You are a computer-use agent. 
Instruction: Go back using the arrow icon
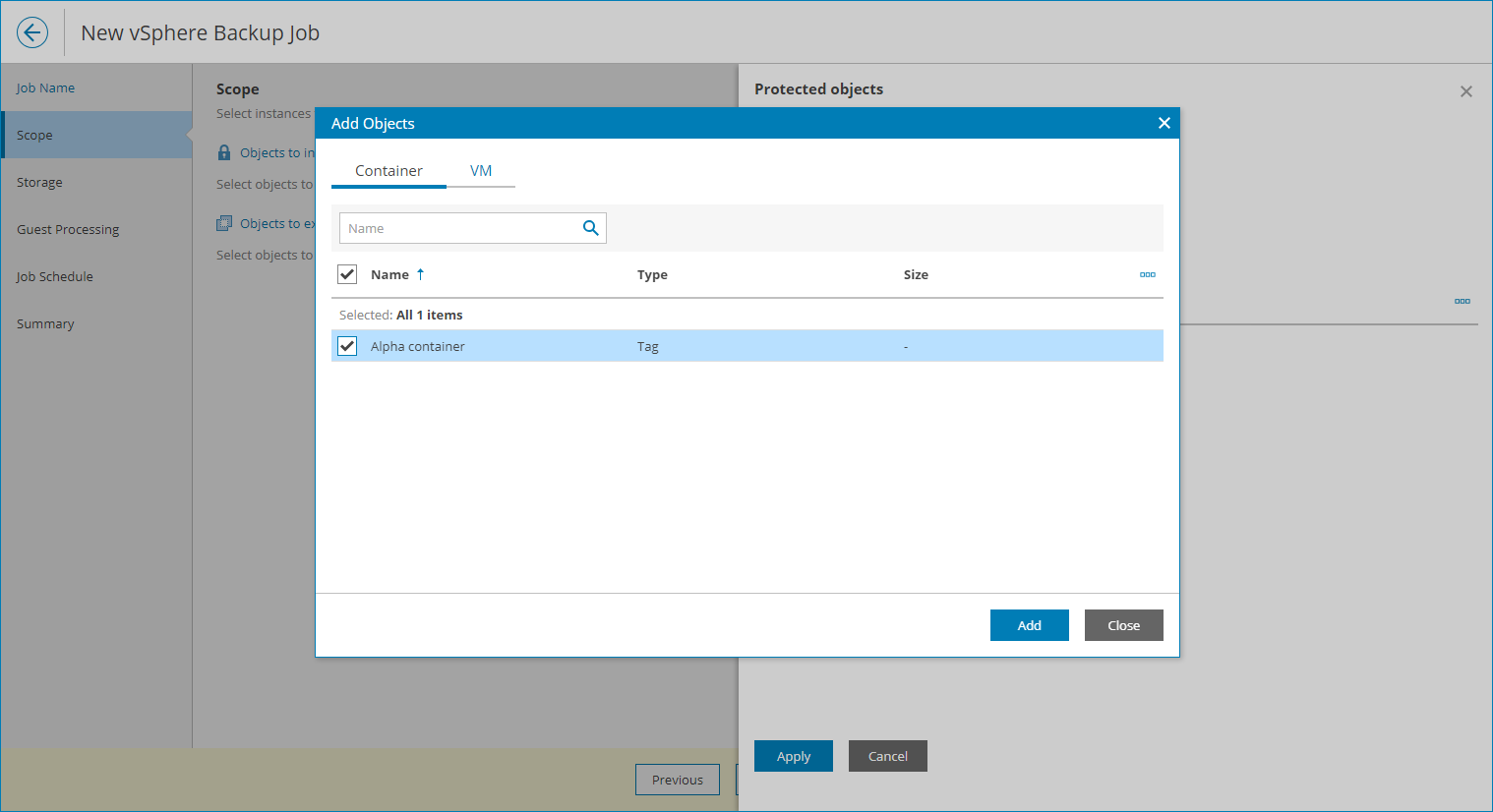pyautogui.click(x=32, y=32)
